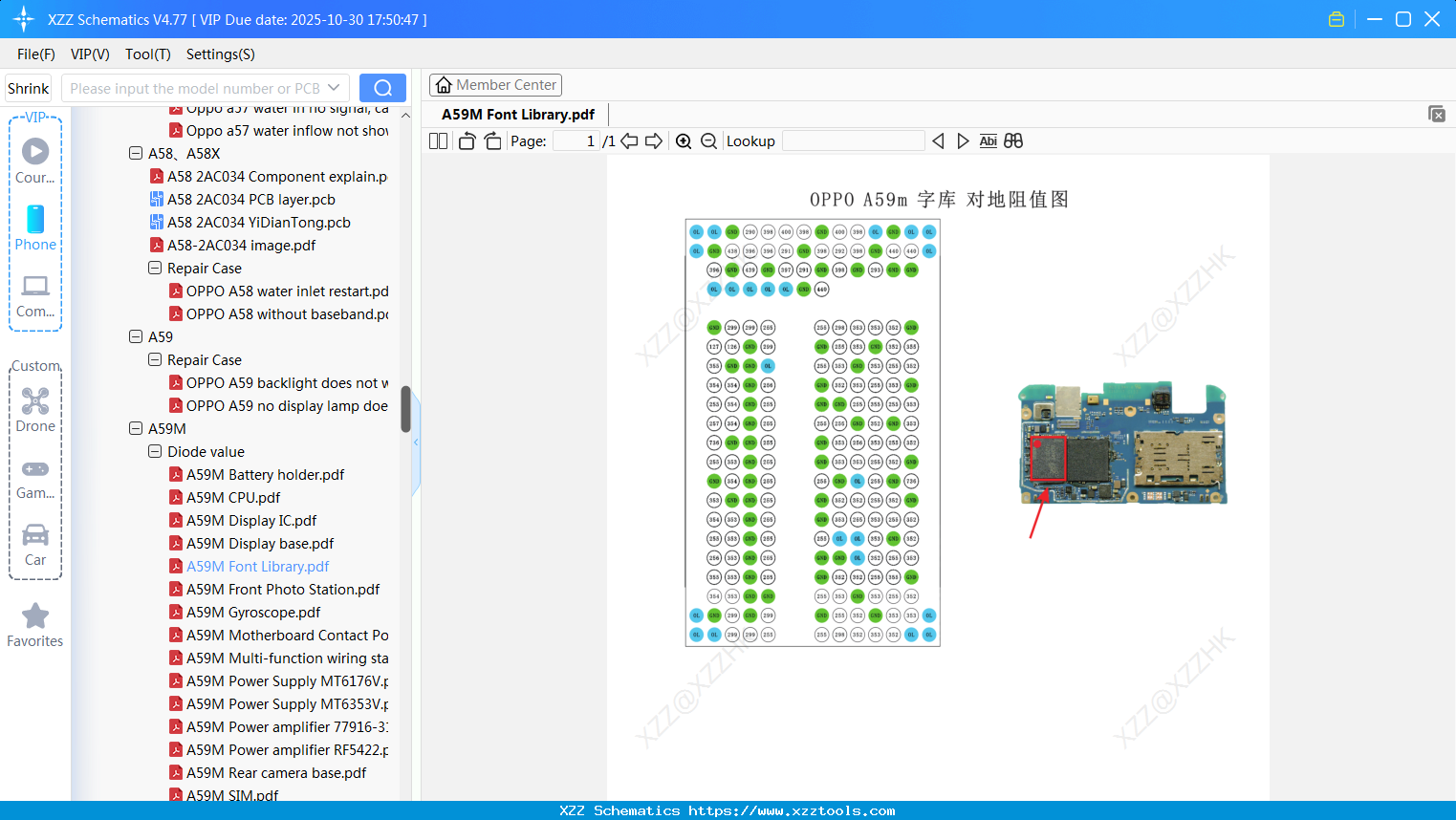Find next lookup result triangle
Screen dimensions: 1456x820
pyautogui.click(x=963, y=141)
